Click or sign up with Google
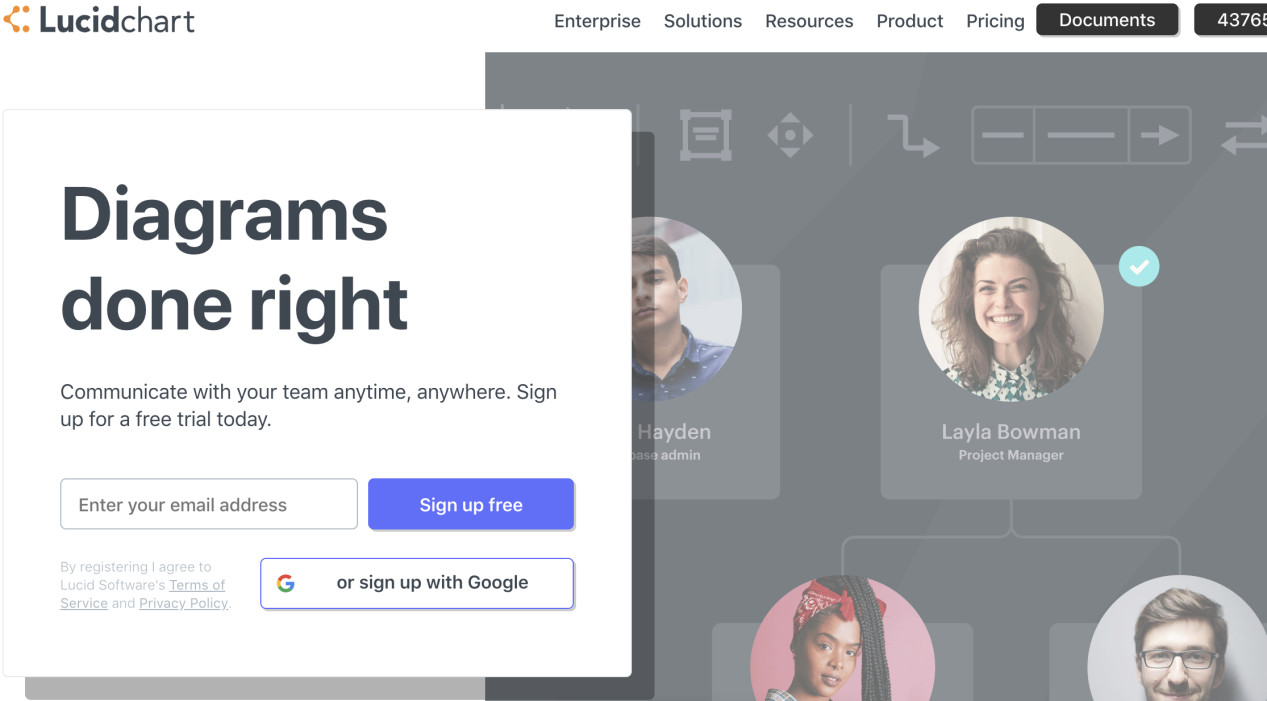 (417, 583)
